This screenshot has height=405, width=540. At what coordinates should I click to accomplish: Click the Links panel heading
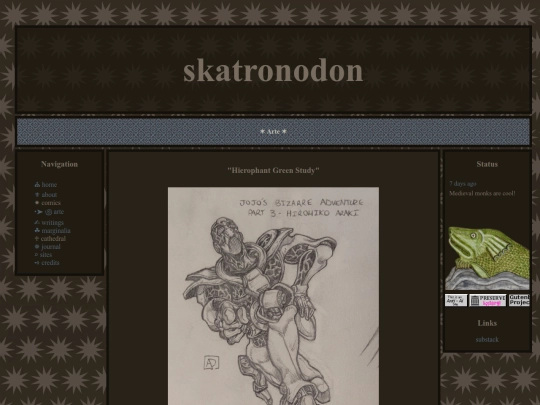487,323
